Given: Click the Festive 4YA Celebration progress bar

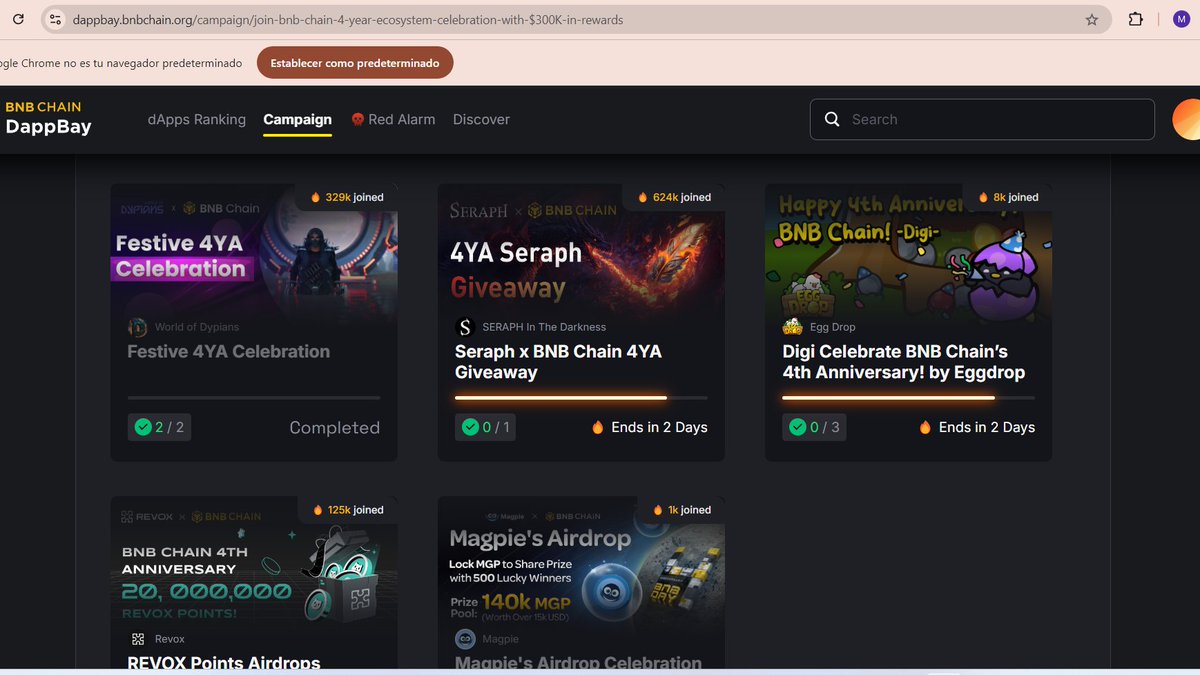Looking at the screenshot, I should [x=254, y=397].
